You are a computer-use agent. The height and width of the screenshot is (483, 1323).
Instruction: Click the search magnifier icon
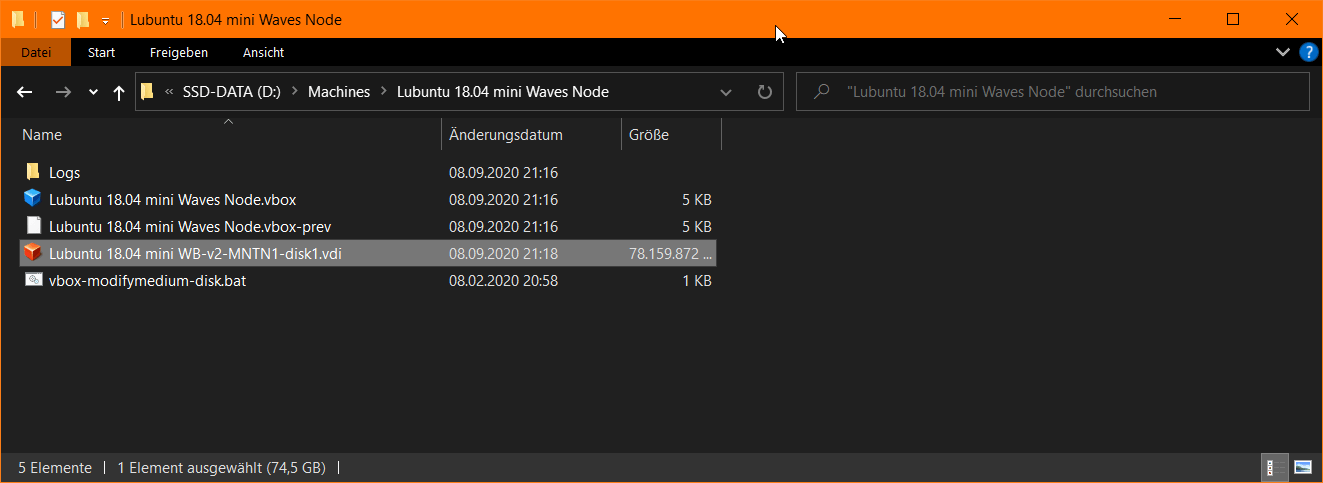[x=822, y=92]
